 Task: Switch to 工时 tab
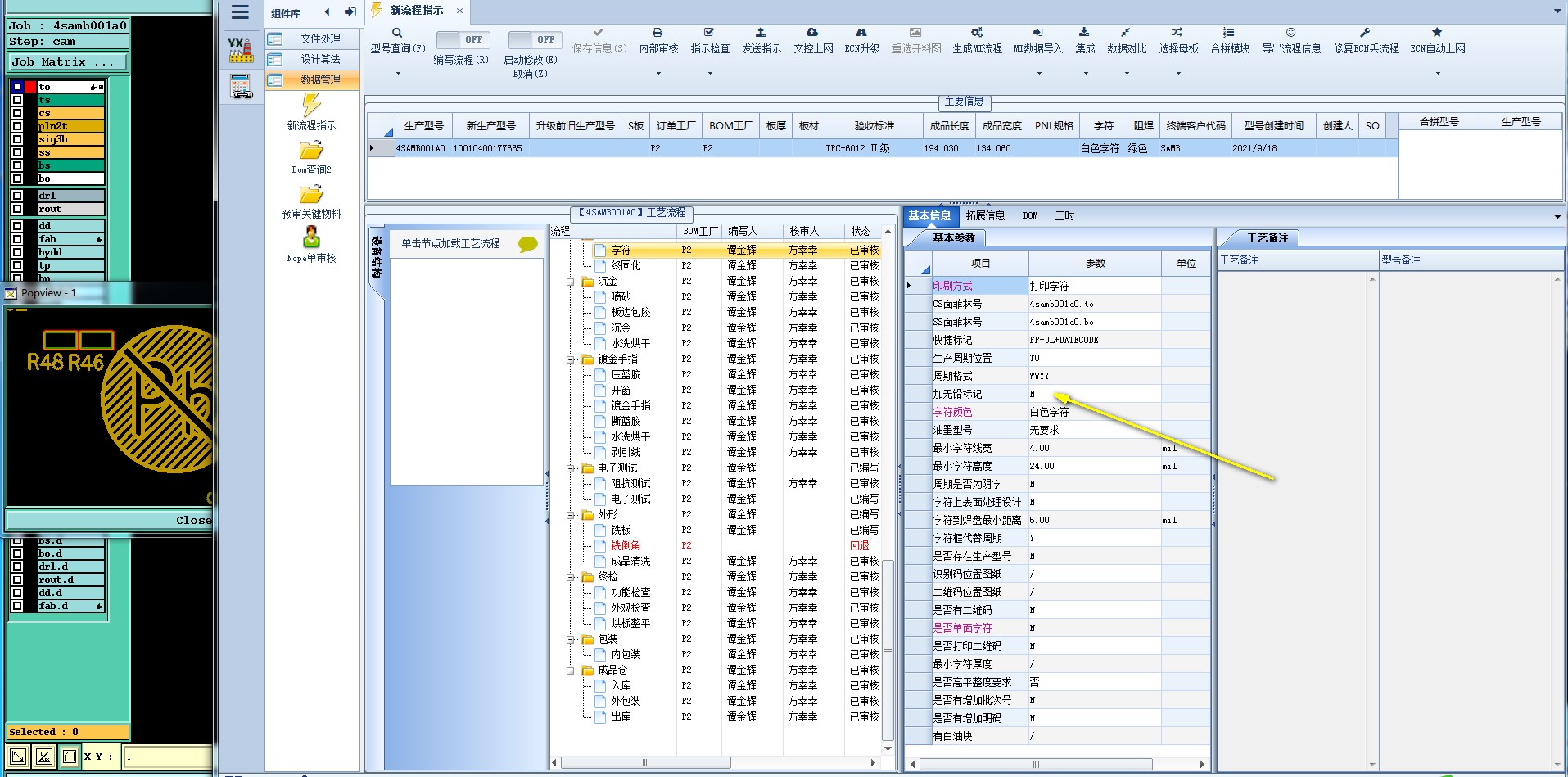point(1064,215)
